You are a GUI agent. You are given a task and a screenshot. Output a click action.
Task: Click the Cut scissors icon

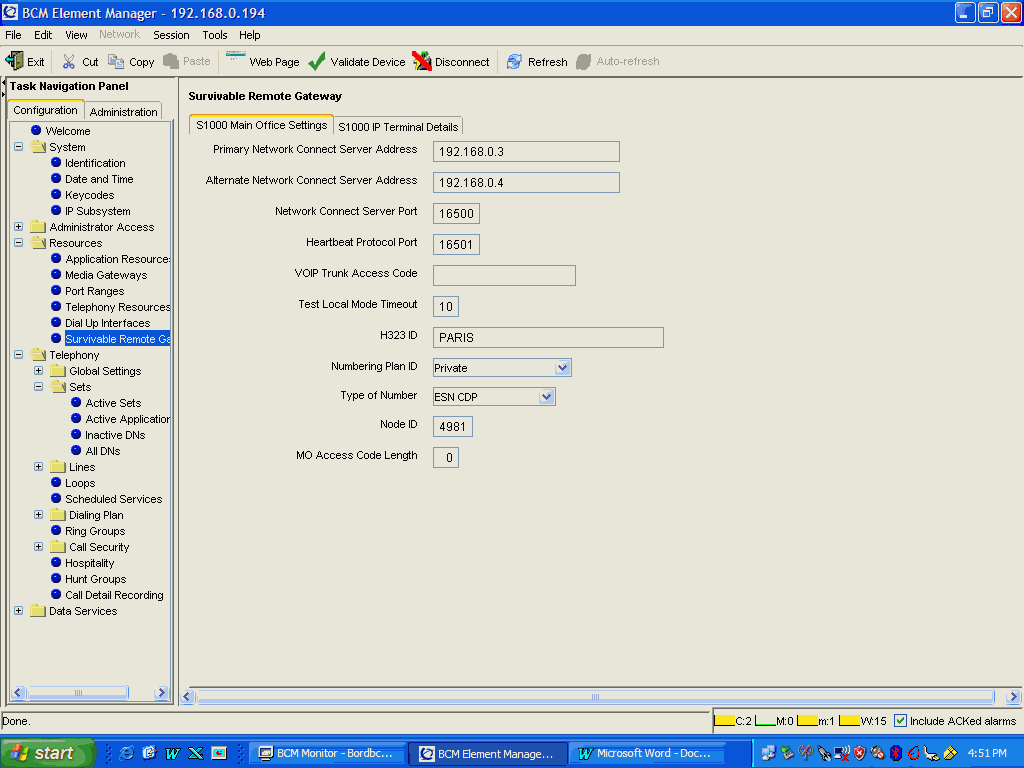pos(69,61)
